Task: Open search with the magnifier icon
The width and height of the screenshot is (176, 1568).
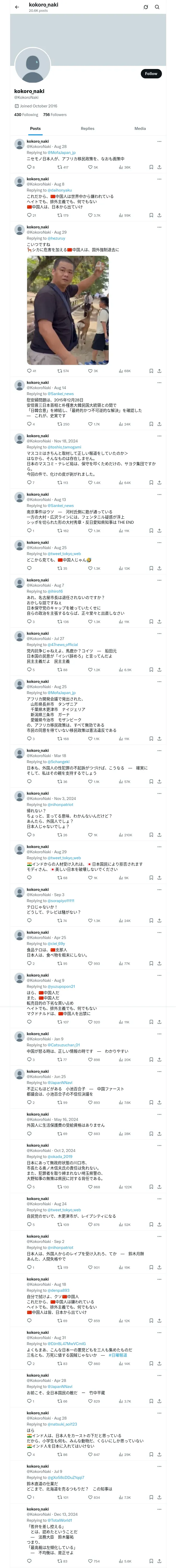Action: [x=157, y=7]
